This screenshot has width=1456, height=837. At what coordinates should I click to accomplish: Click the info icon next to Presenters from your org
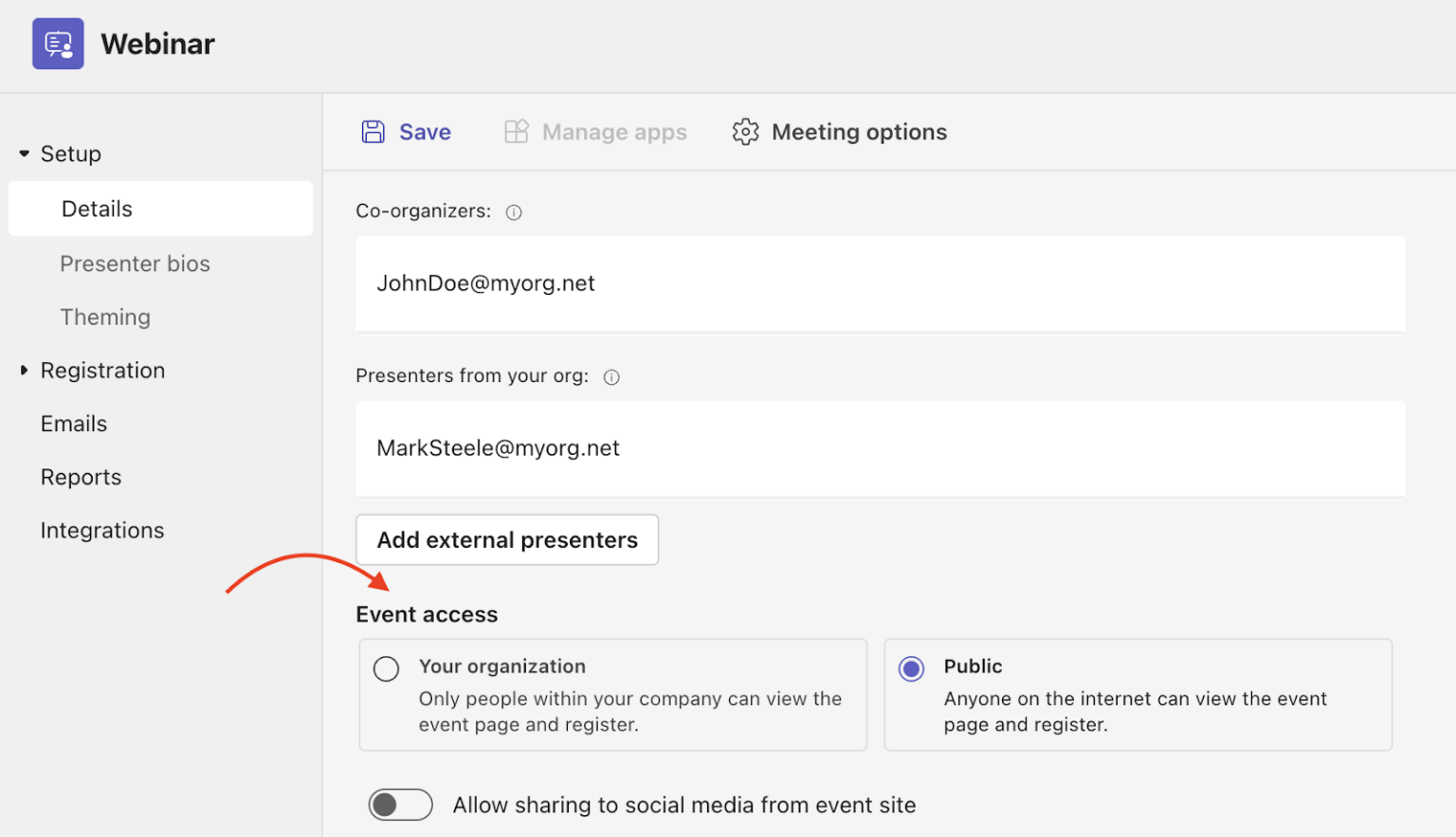[x=611, y=376]
